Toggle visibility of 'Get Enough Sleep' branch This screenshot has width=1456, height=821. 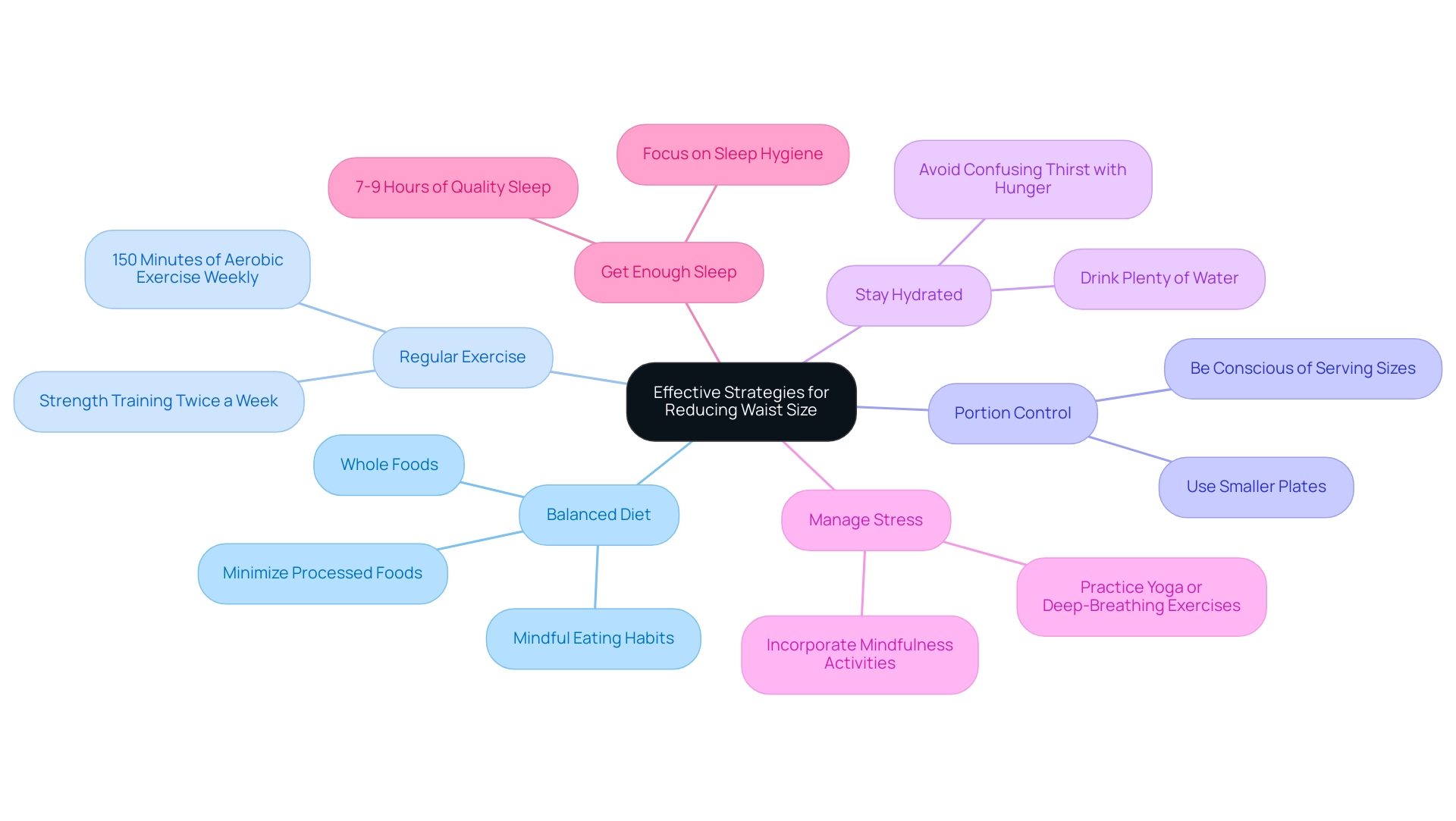click(x=670, y=272)
